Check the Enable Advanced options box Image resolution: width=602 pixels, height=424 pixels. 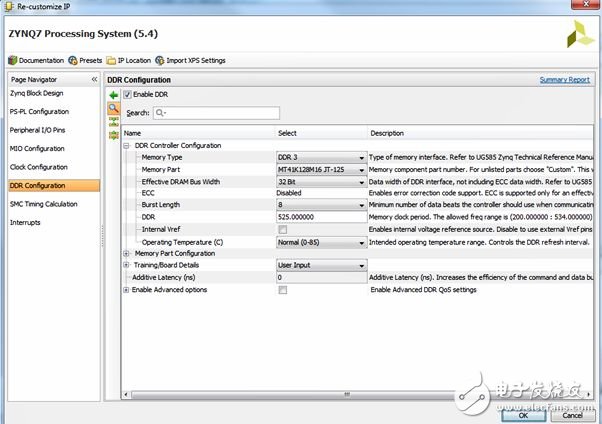283,290
